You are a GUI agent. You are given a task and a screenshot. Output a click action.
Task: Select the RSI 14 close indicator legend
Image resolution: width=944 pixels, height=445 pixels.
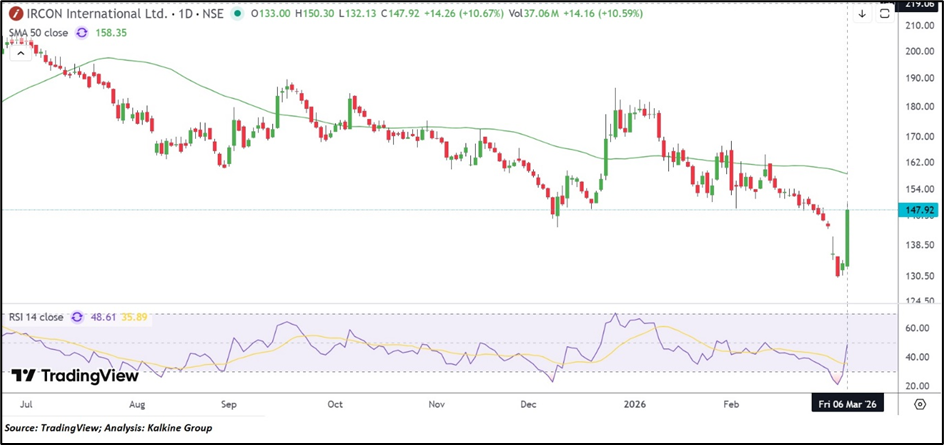click(x=36, y=317)
